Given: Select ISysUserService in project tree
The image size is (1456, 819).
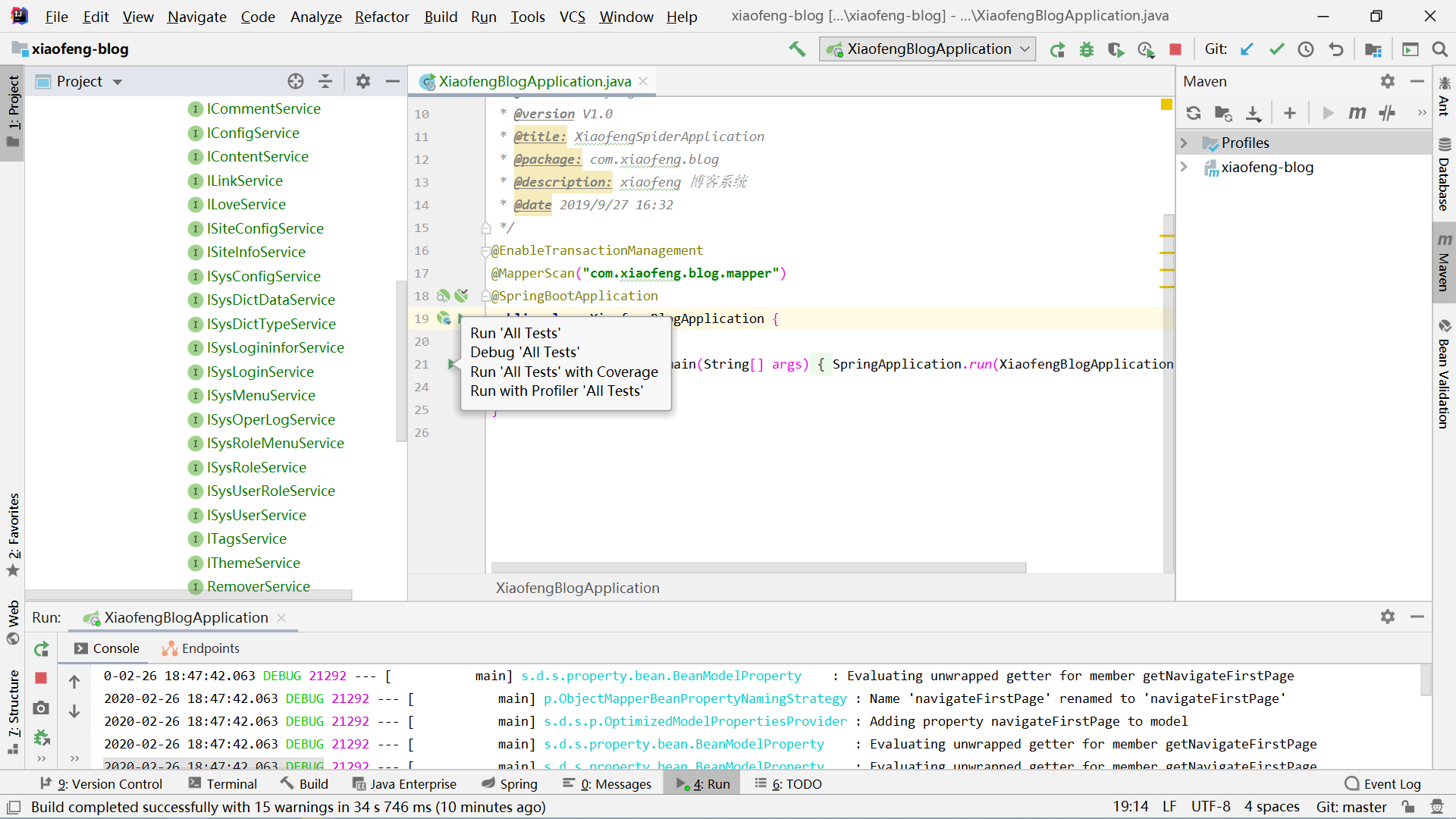Looking at the screenshot, I should tap(256, 515).
